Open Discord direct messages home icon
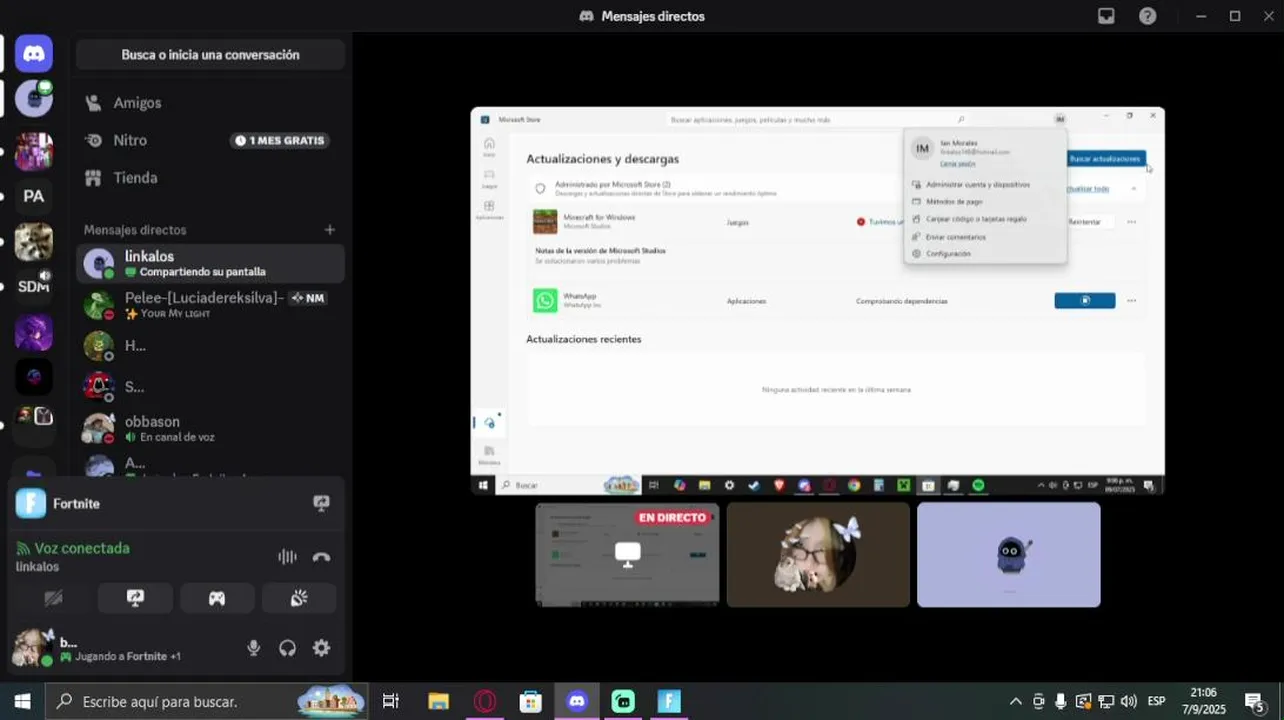 click(33, 54)
